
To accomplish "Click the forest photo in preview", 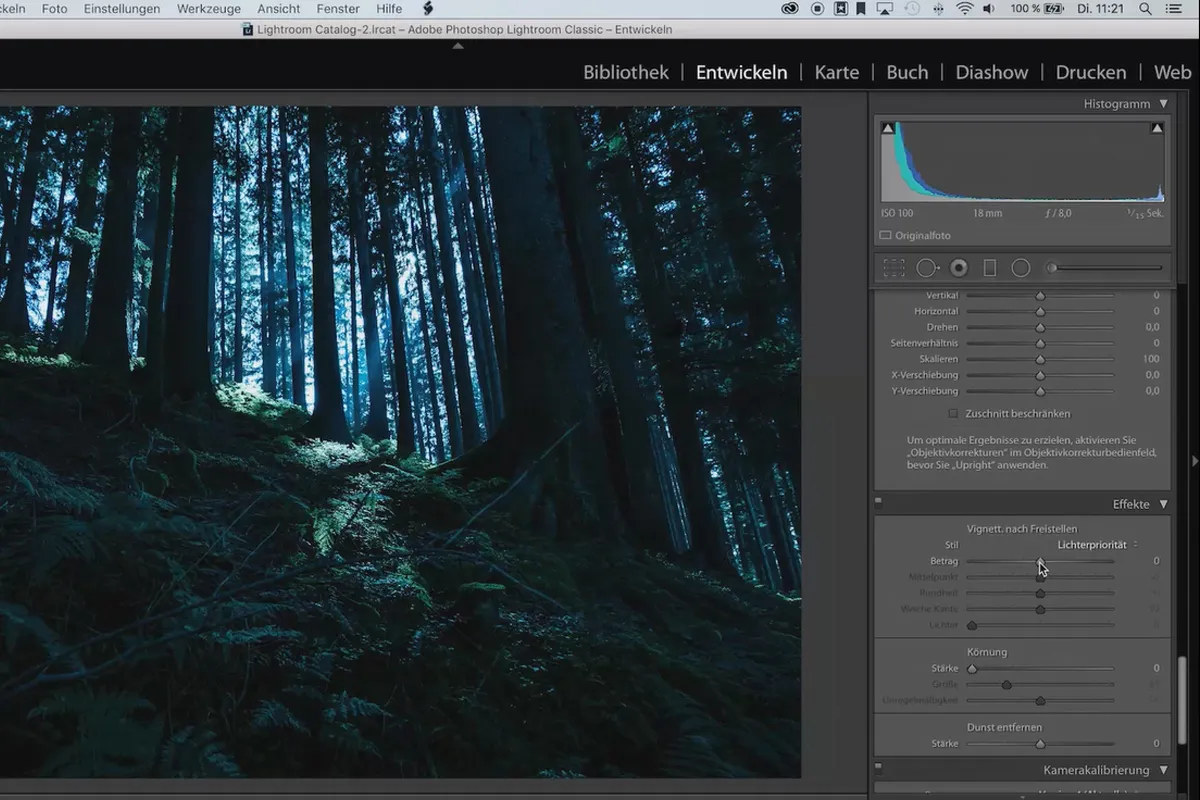I will tap(400, 442).
